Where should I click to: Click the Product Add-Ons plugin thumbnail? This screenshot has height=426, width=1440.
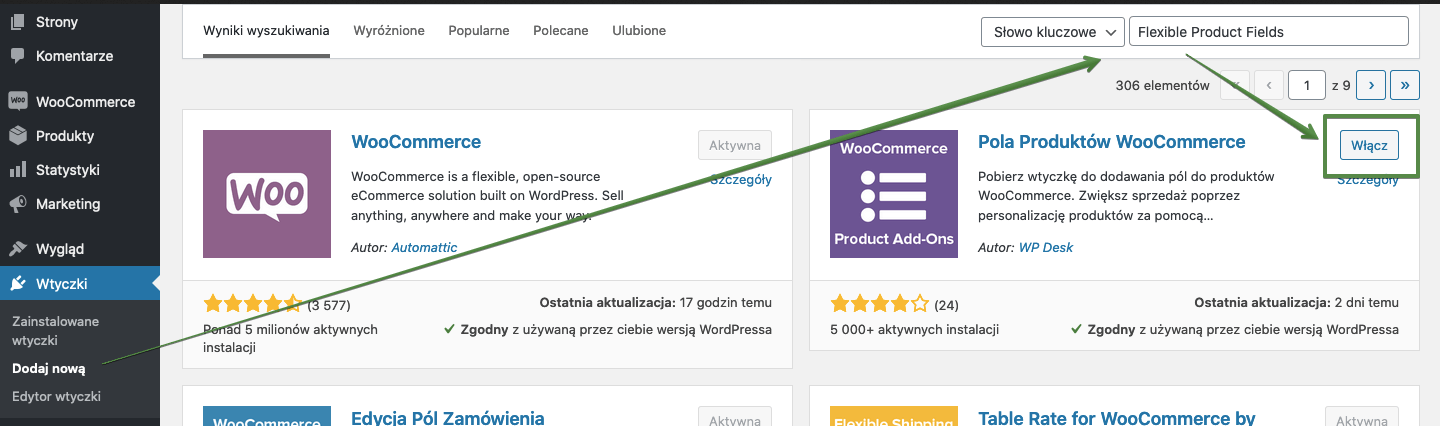pyautogui.click(x=894, y=194)
